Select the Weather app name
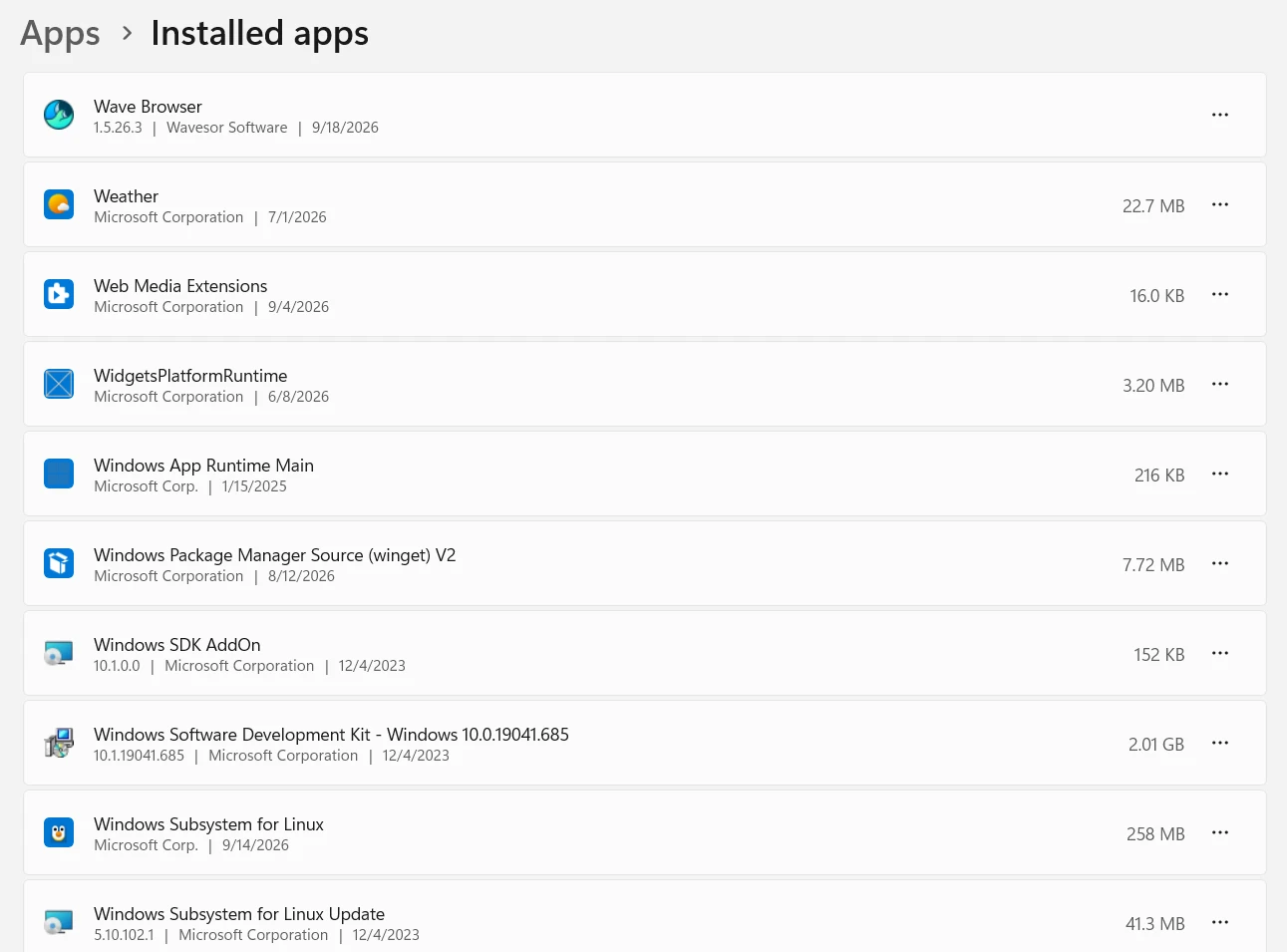 tap(126, 196)
